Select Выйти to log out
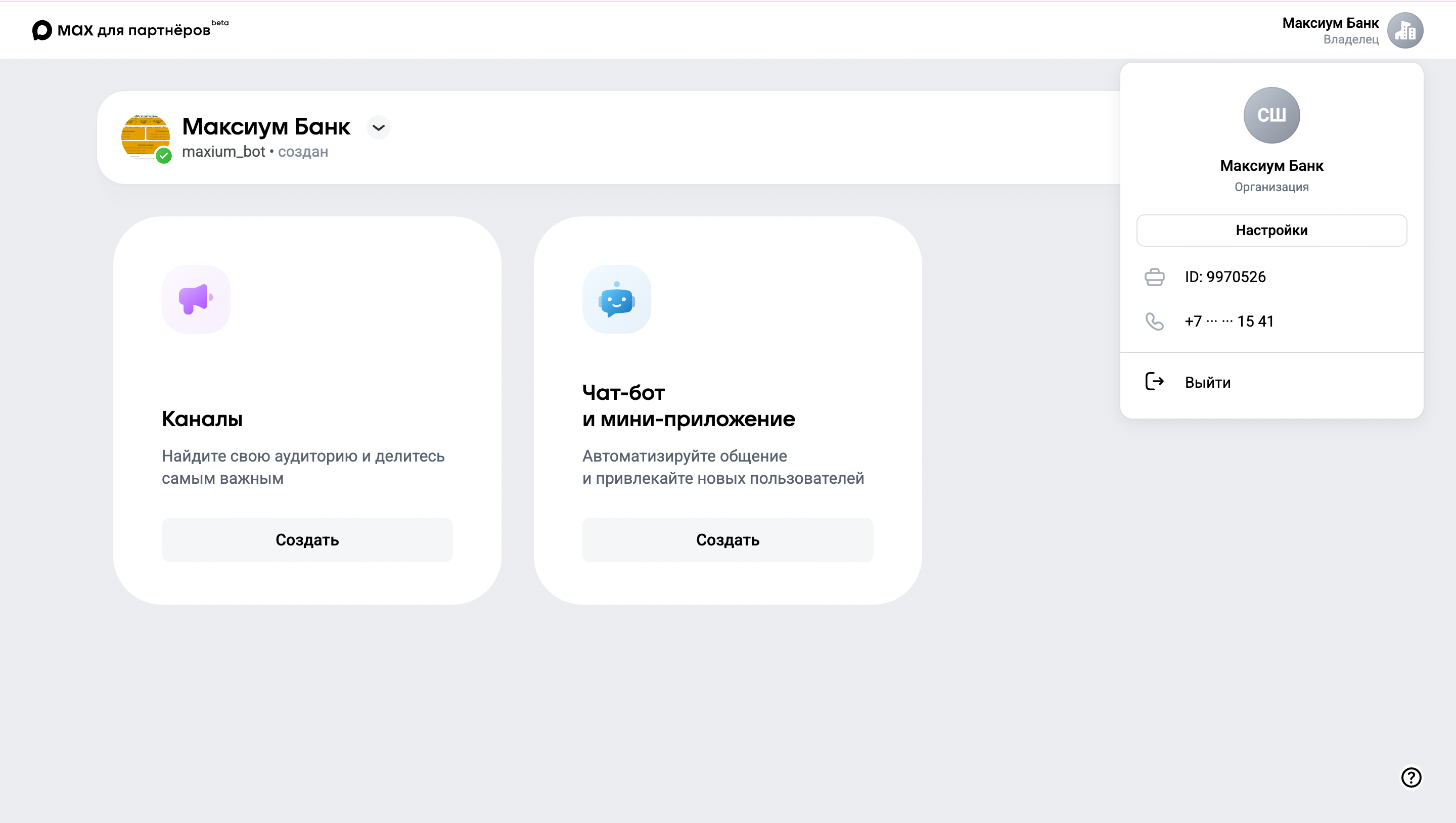The image size is (1456, 823). point(1207,382)
